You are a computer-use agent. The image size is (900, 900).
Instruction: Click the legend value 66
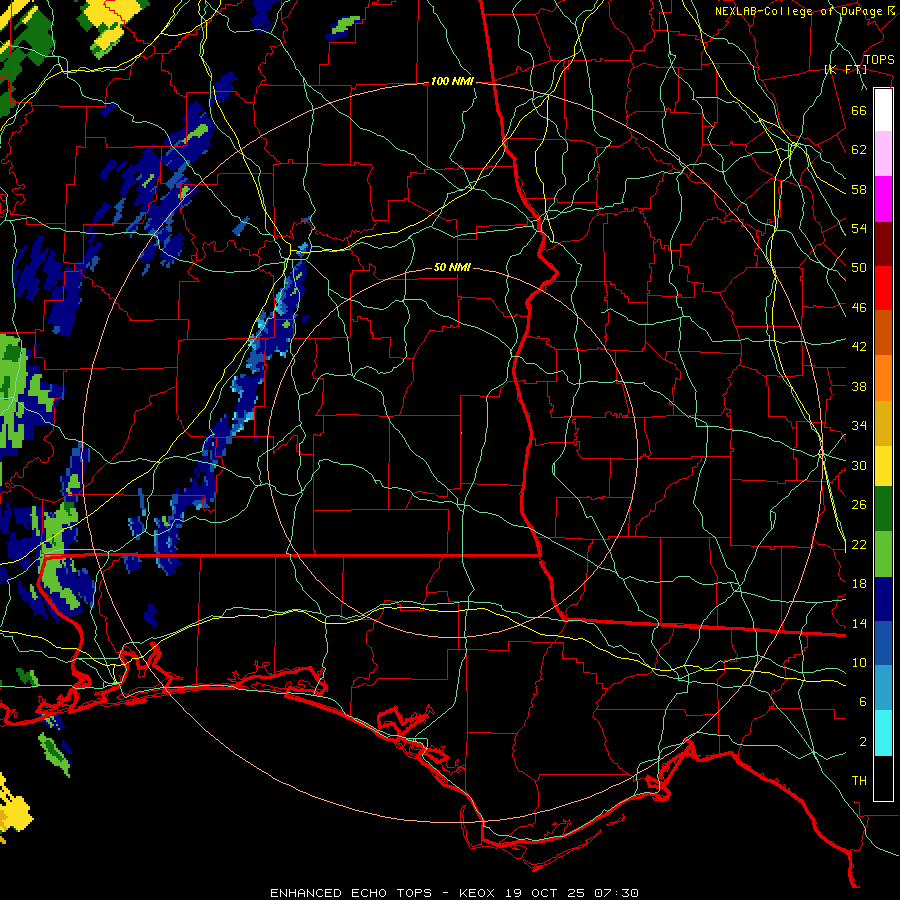[x=859, y=110]
